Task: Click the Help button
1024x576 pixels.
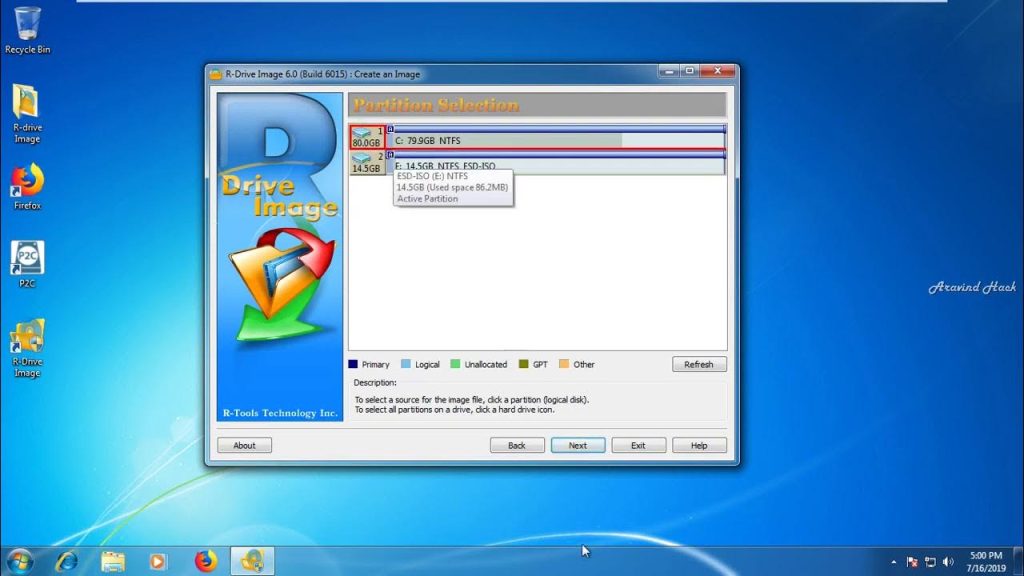Action: pyautogui.click(x=699, y=445)
